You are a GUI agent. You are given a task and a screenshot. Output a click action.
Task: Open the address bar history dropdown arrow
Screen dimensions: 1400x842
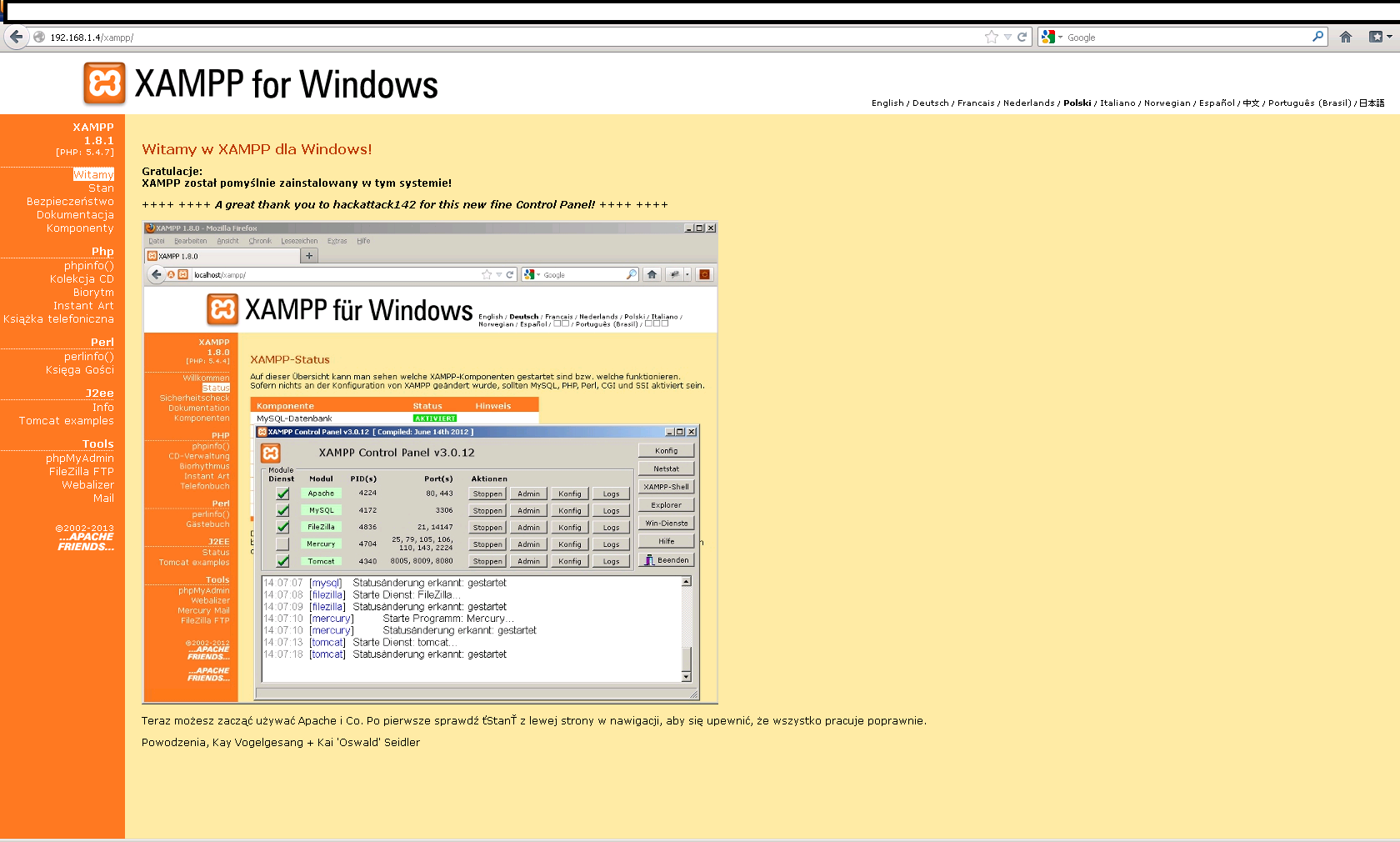coord(1007,37)
